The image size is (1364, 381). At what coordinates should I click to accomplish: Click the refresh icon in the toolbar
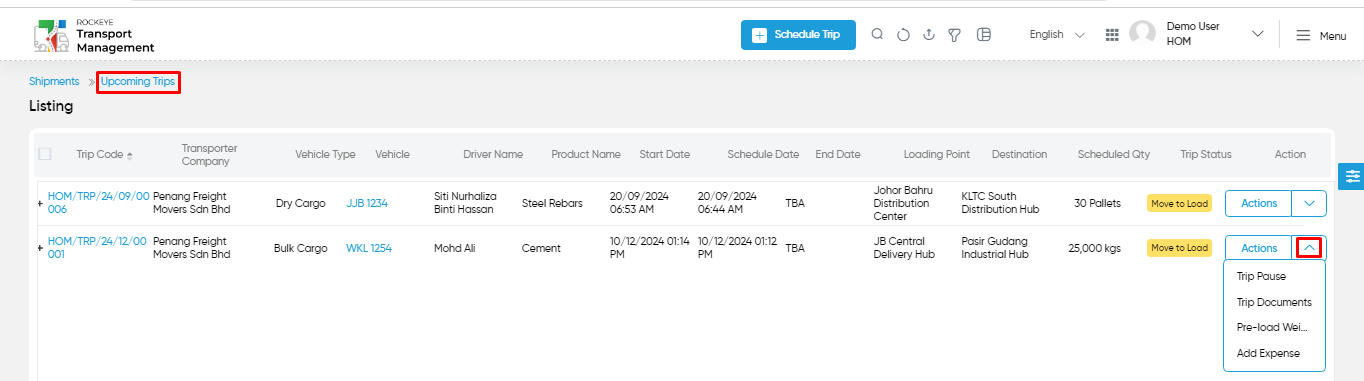[903, 35]
